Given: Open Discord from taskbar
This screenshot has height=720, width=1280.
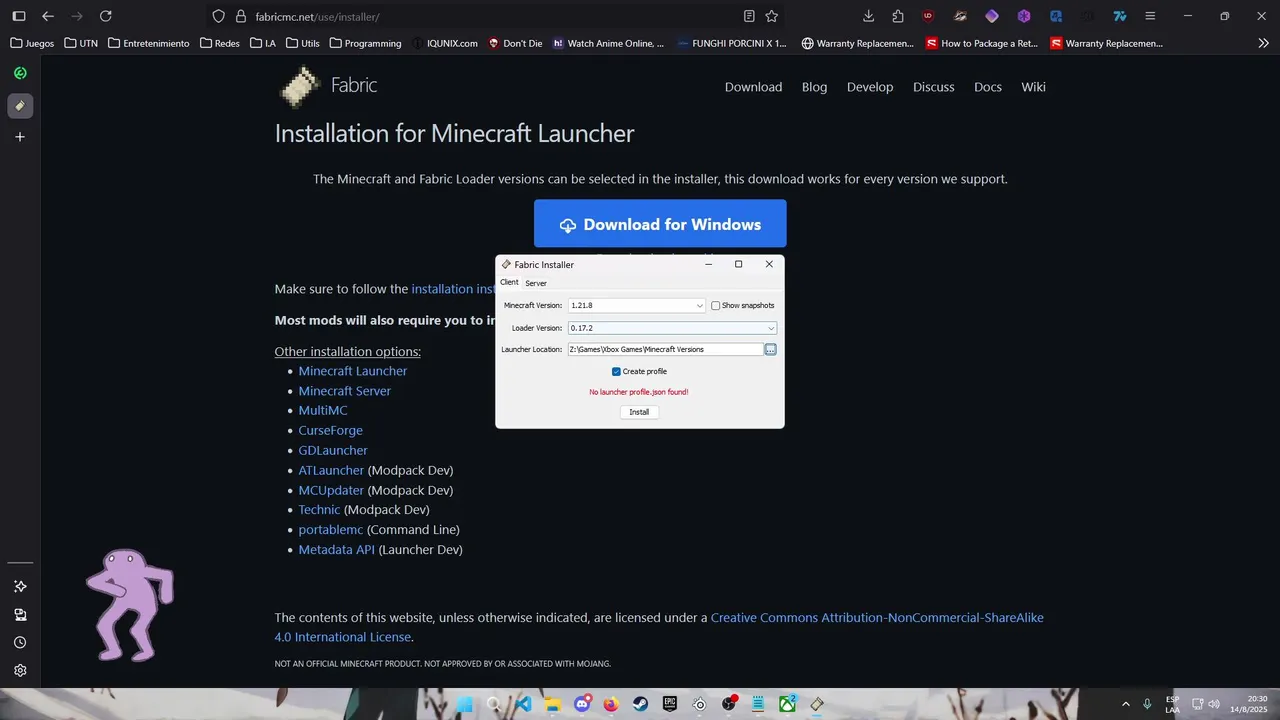Looking at the screenshot, I should point(582,704).
